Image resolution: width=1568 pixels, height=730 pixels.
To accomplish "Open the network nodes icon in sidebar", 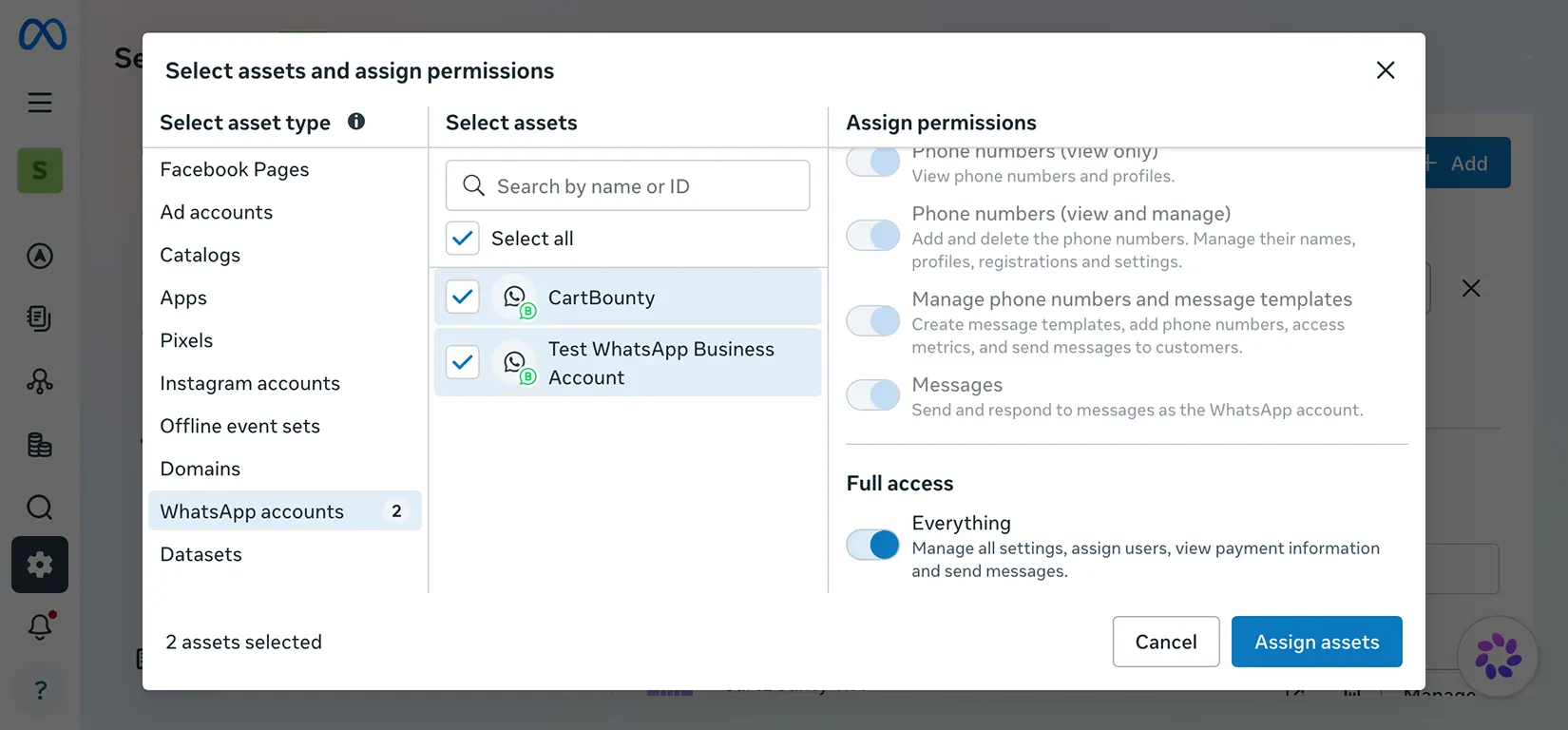I will point(40,381).
